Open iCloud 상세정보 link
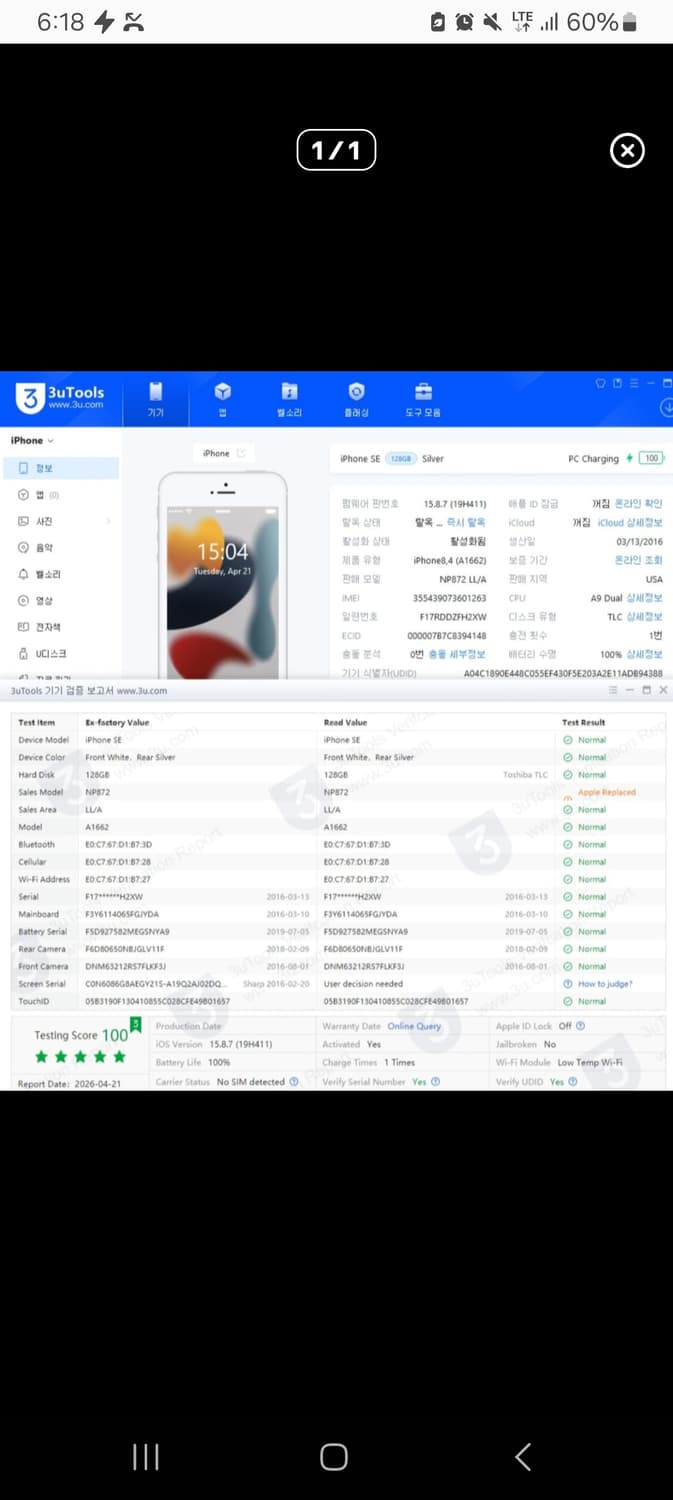This screenshot has height=1500, width=673. [x=630, y=523]
